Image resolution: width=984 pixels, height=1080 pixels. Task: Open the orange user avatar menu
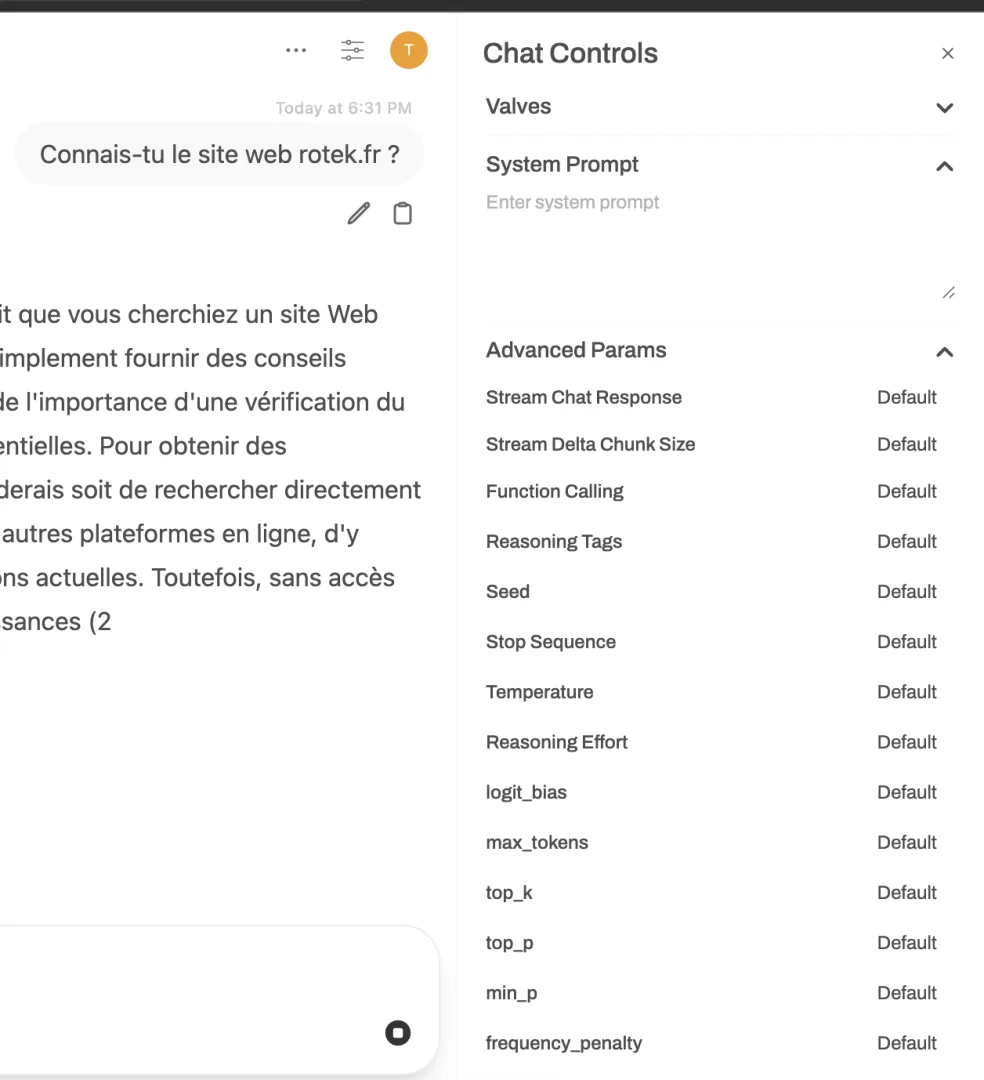tap(409, 50)
